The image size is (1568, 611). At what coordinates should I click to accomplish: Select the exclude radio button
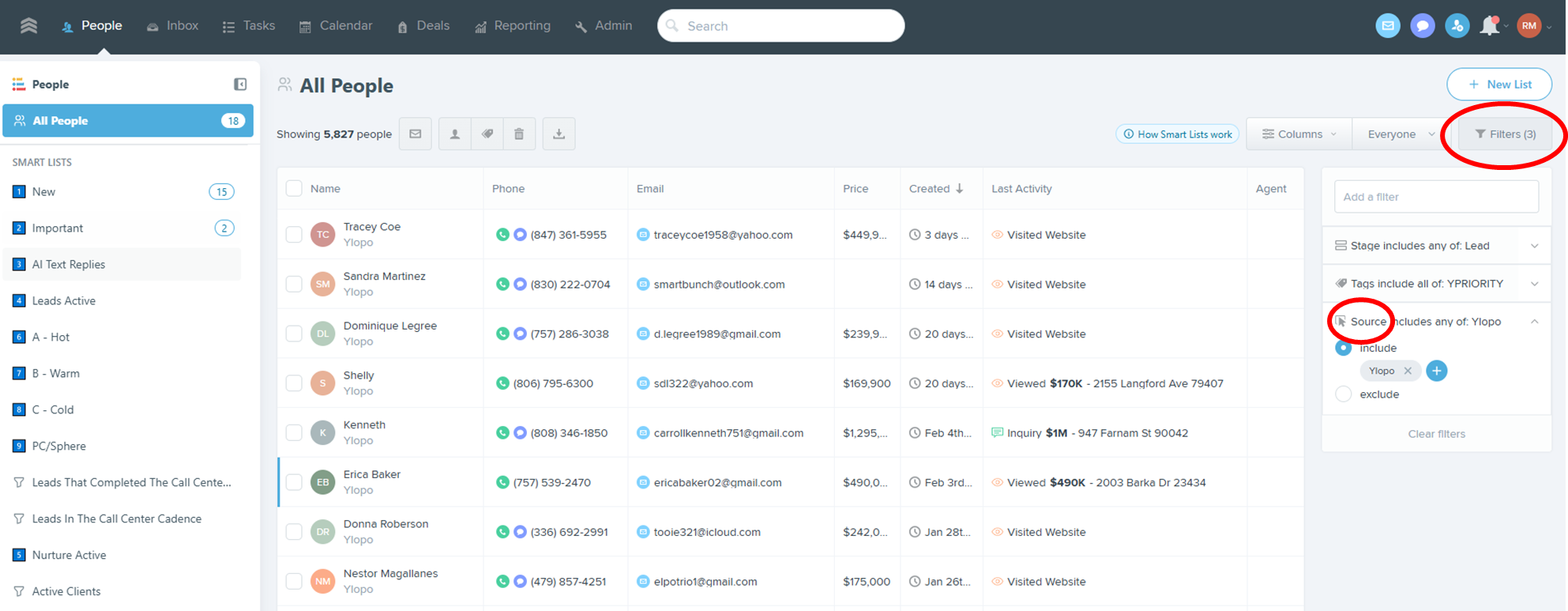pyautogui.click(x=1343, y=394)
